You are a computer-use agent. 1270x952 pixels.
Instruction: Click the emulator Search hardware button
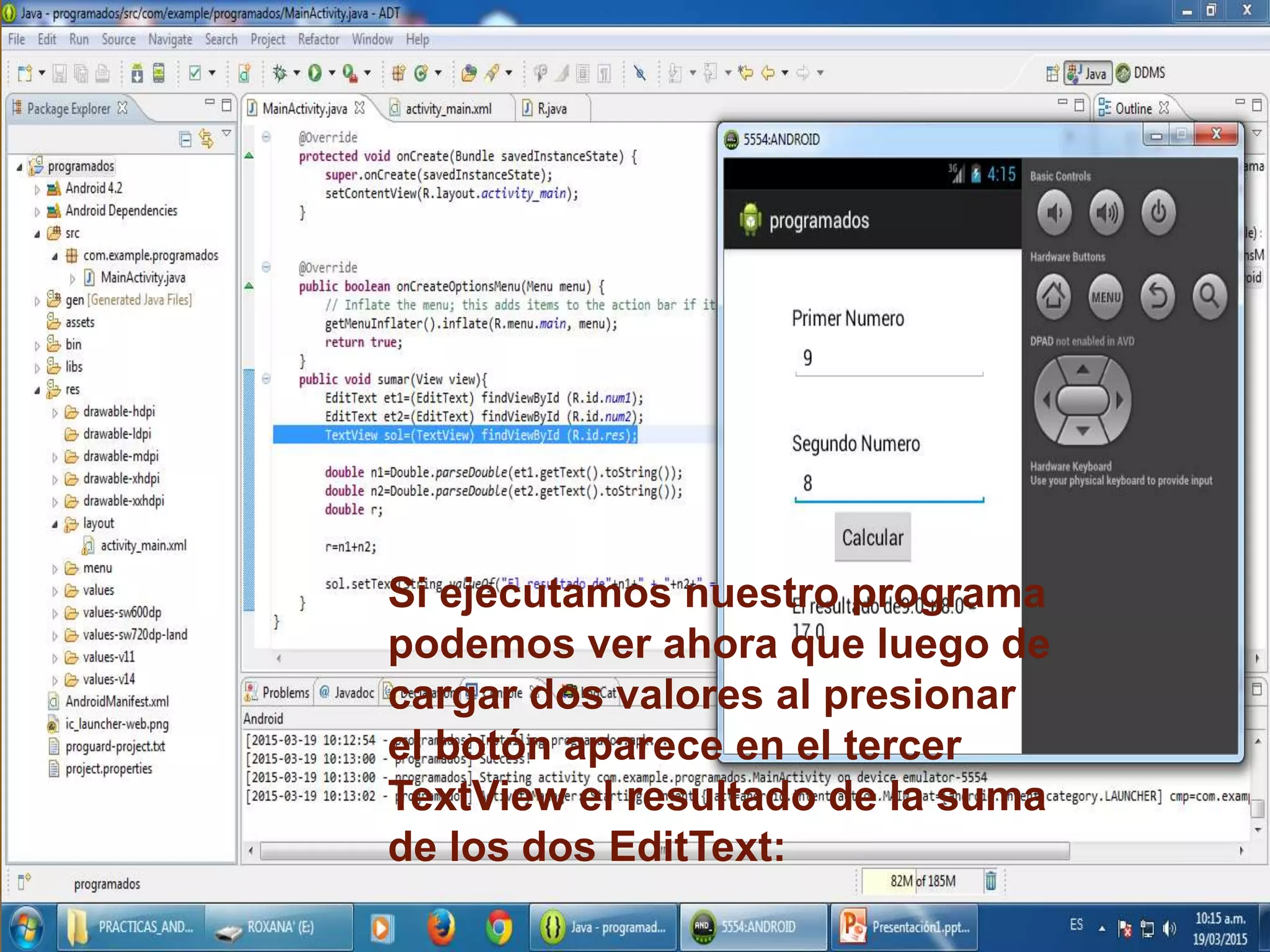(x=1209, y=297)
